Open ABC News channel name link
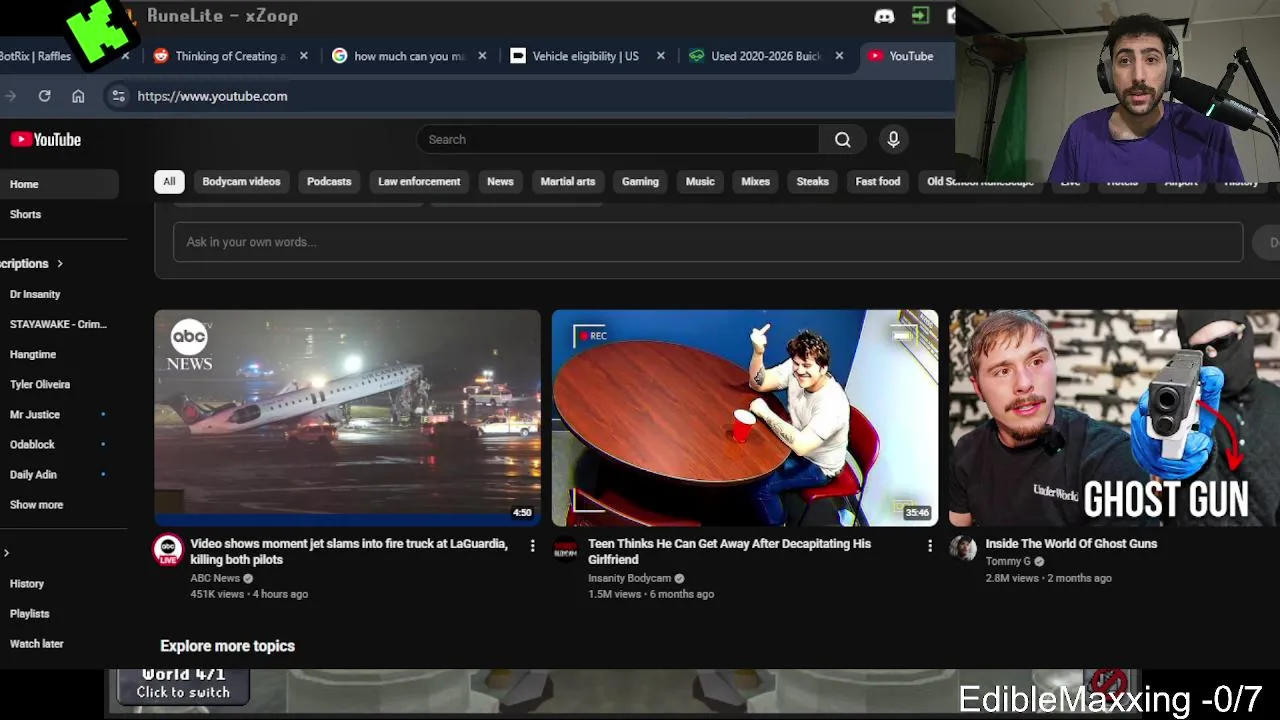 [215, 578]
